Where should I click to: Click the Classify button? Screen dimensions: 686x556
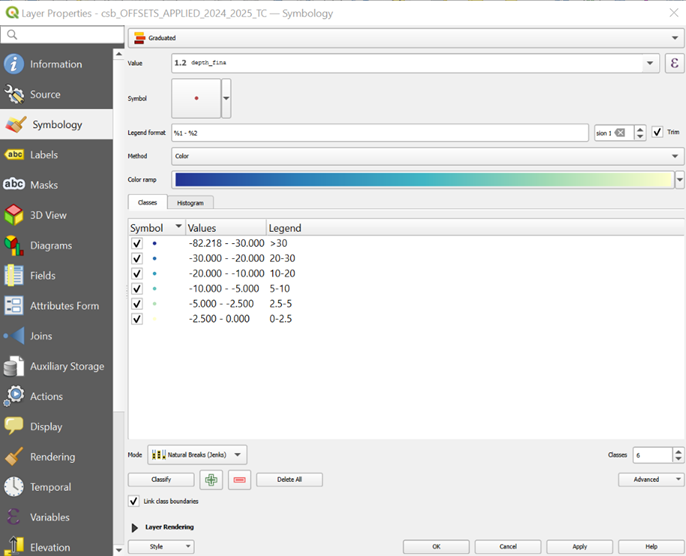(160, 479)
